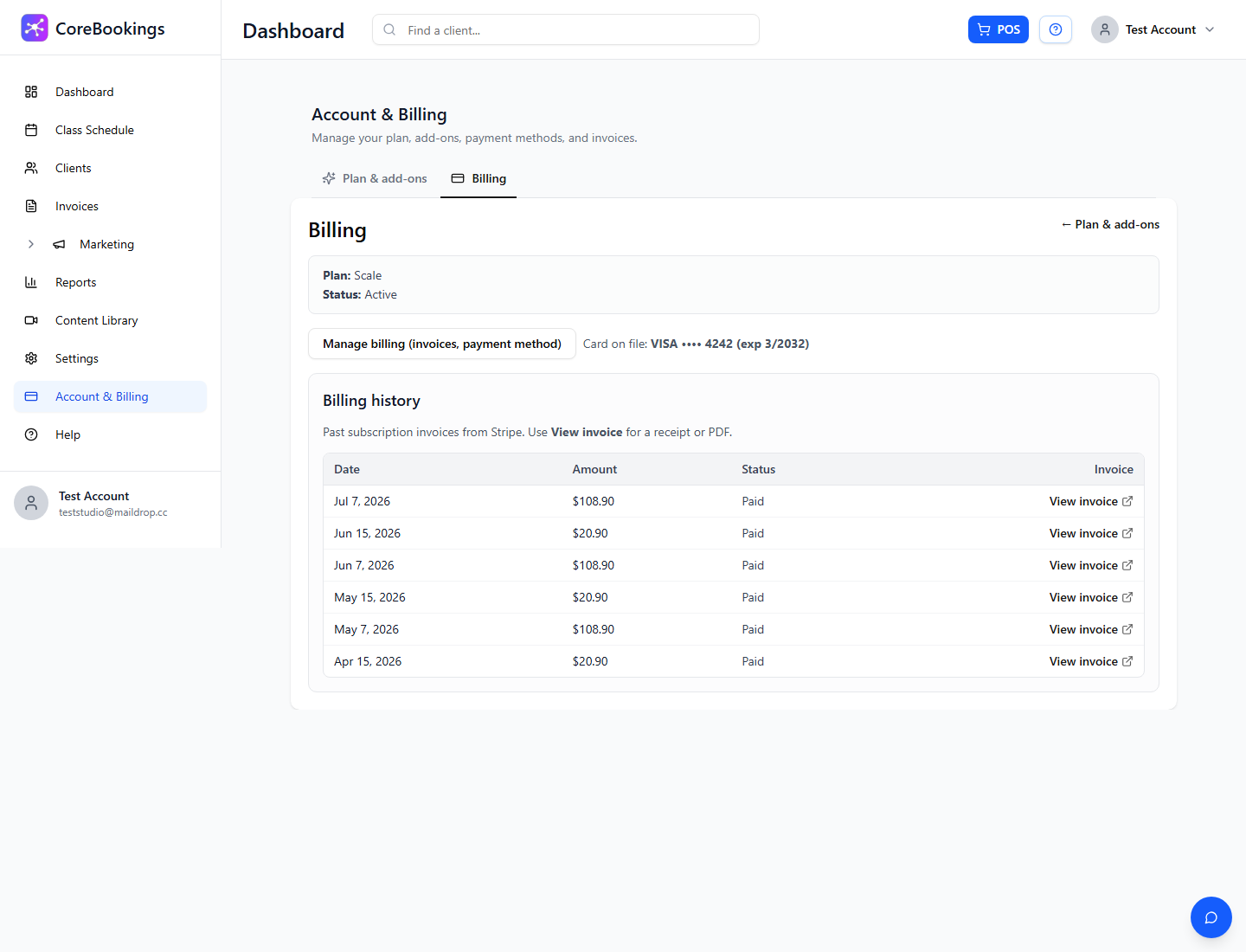Click the Class Schedule calendar icon
This screenshot has height=952, width=1246.
point(31,130)
